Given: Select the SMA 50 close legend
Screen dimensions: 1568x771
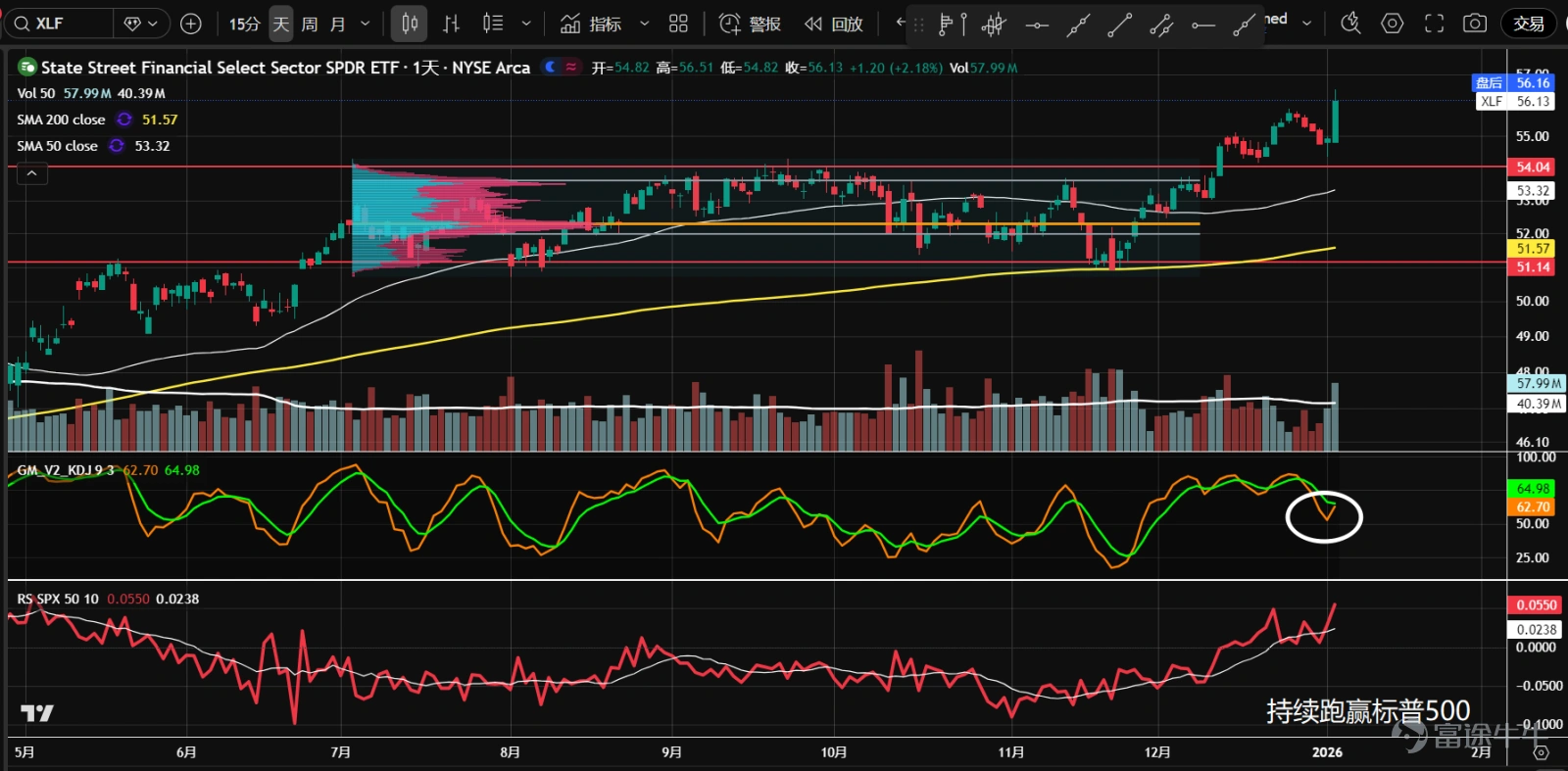Looking at the screenshot, I should (57, 146).
